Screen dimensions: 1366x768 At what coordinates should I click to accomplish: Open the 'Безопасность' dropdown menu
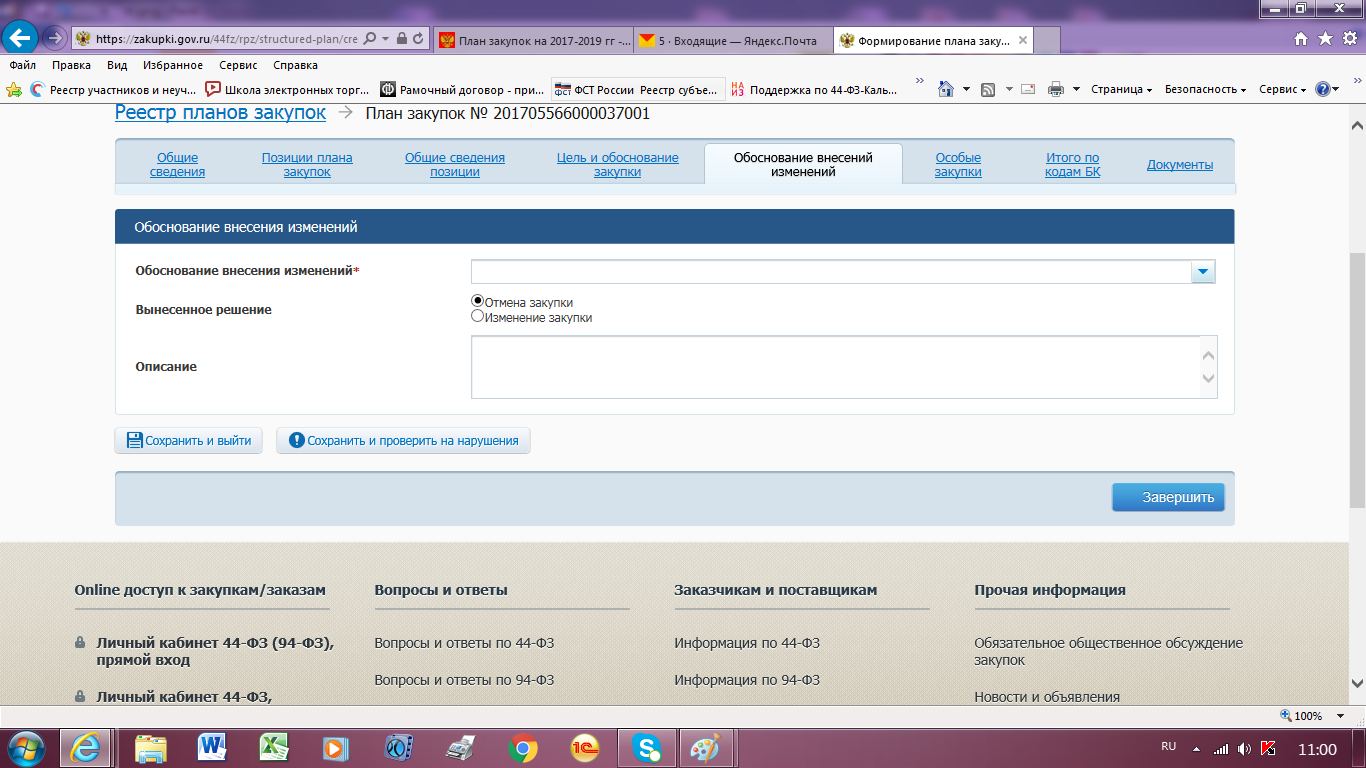pyautogui.click(x=1205, y=89)
